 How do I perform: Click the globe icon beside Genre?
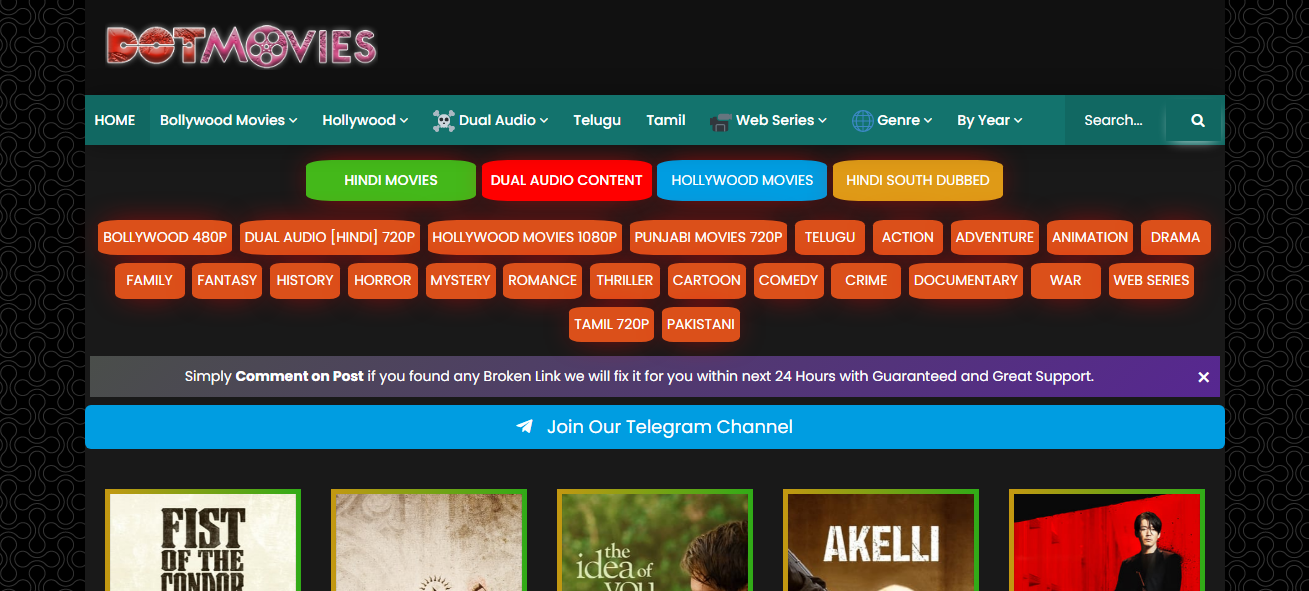(862, 121)
